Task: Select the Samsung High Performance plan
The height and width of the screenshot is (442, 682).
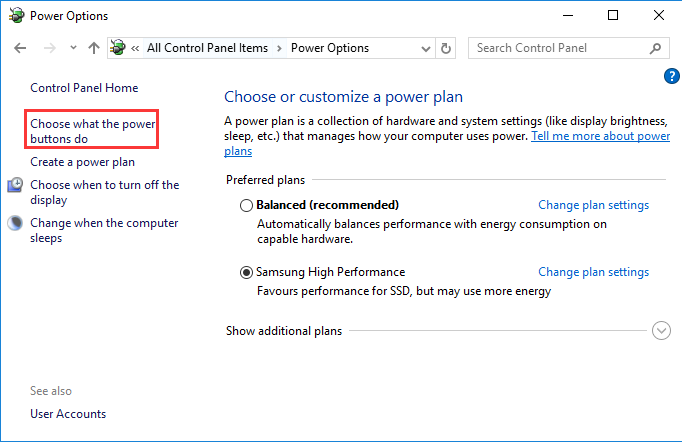Action: point(247,272)
